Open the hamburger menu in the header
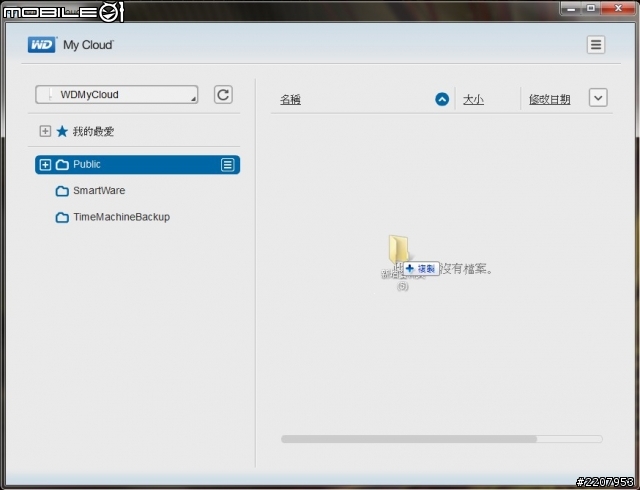Screen dimensions: 640x490 pyautogui.click(x=596, y=45)
